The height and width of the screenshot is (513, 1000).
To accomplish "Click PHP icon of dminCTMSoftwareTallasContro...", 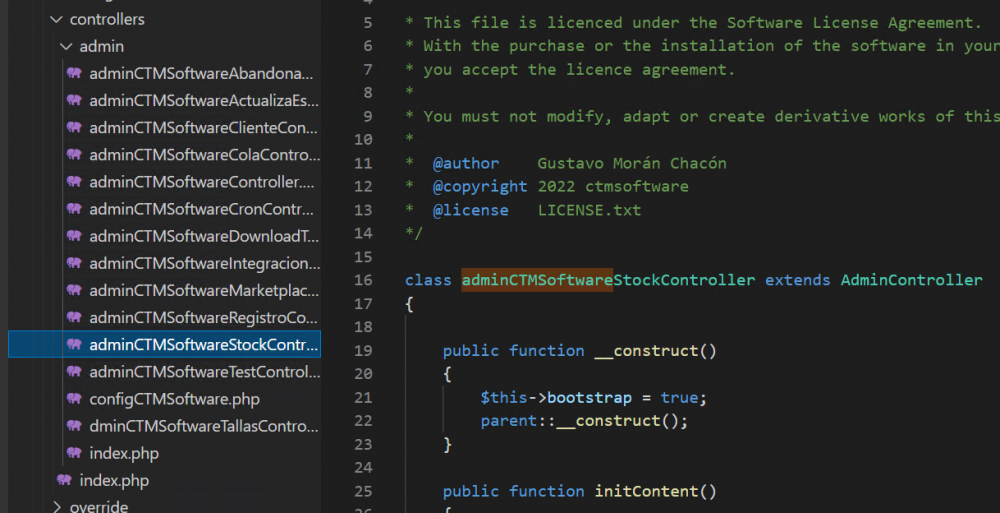I will [74, 425].
